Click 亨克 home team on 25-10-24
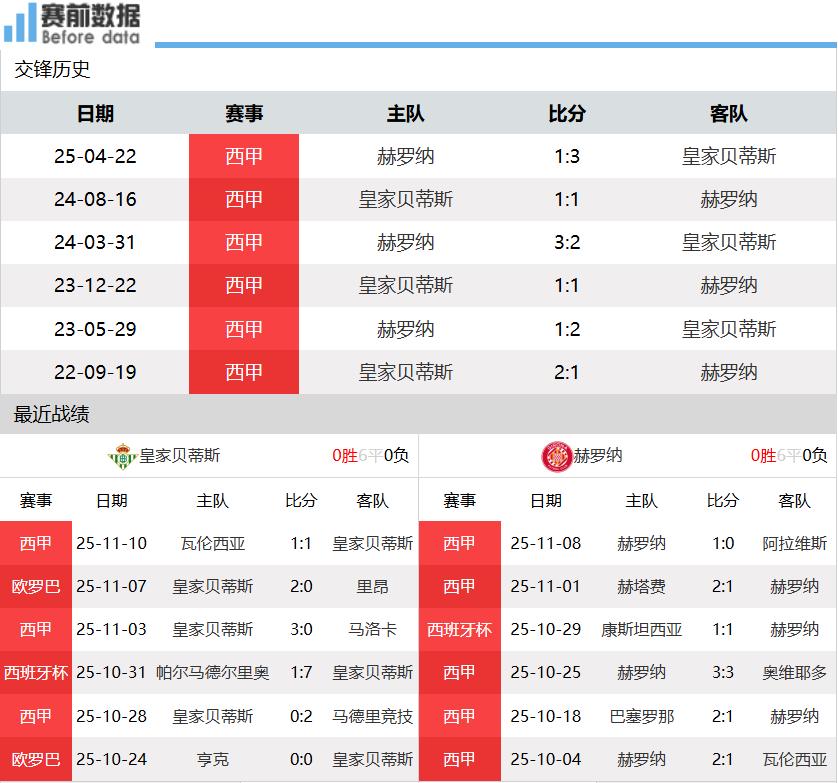 213,759
